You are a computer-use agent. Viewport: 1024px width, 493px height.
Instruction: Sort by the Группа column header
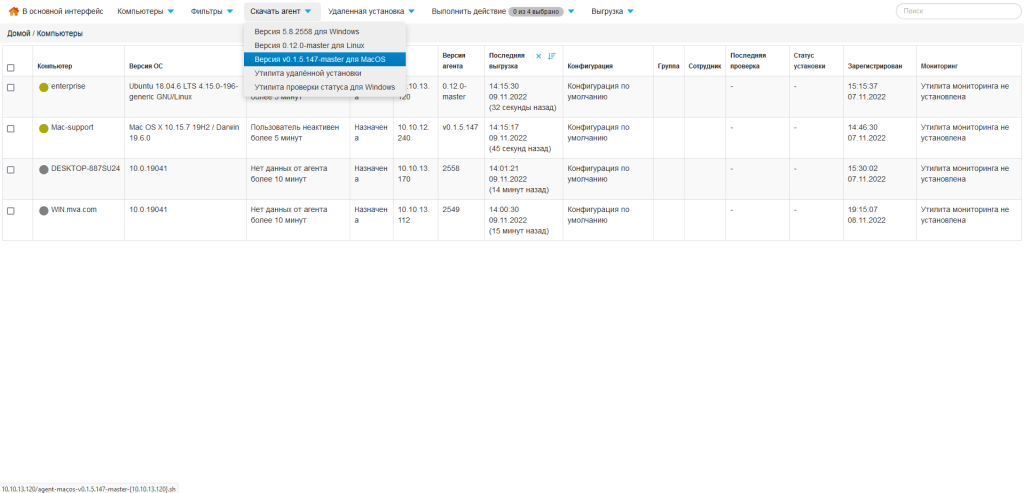[669, 67]
